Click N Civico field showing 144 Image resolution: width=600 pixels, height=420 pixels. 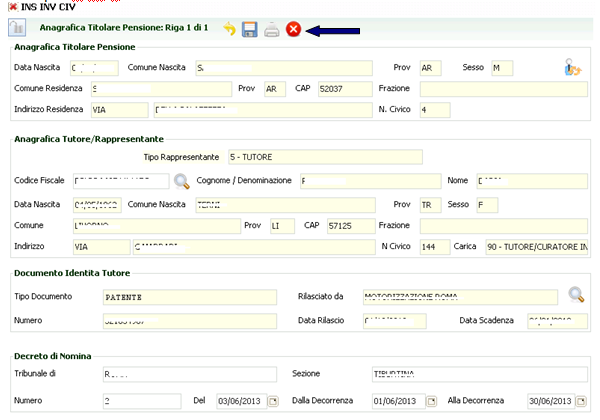click(435, 247)
